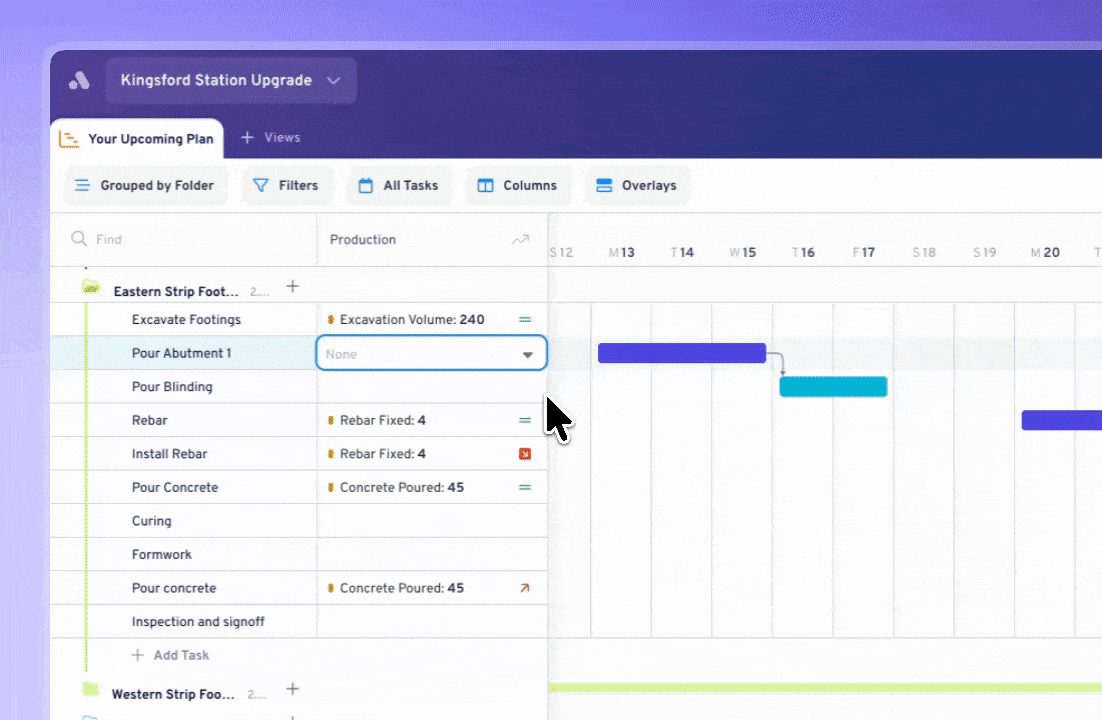Open the None production dropdown
1102x720 pixels.
[432, 354]
